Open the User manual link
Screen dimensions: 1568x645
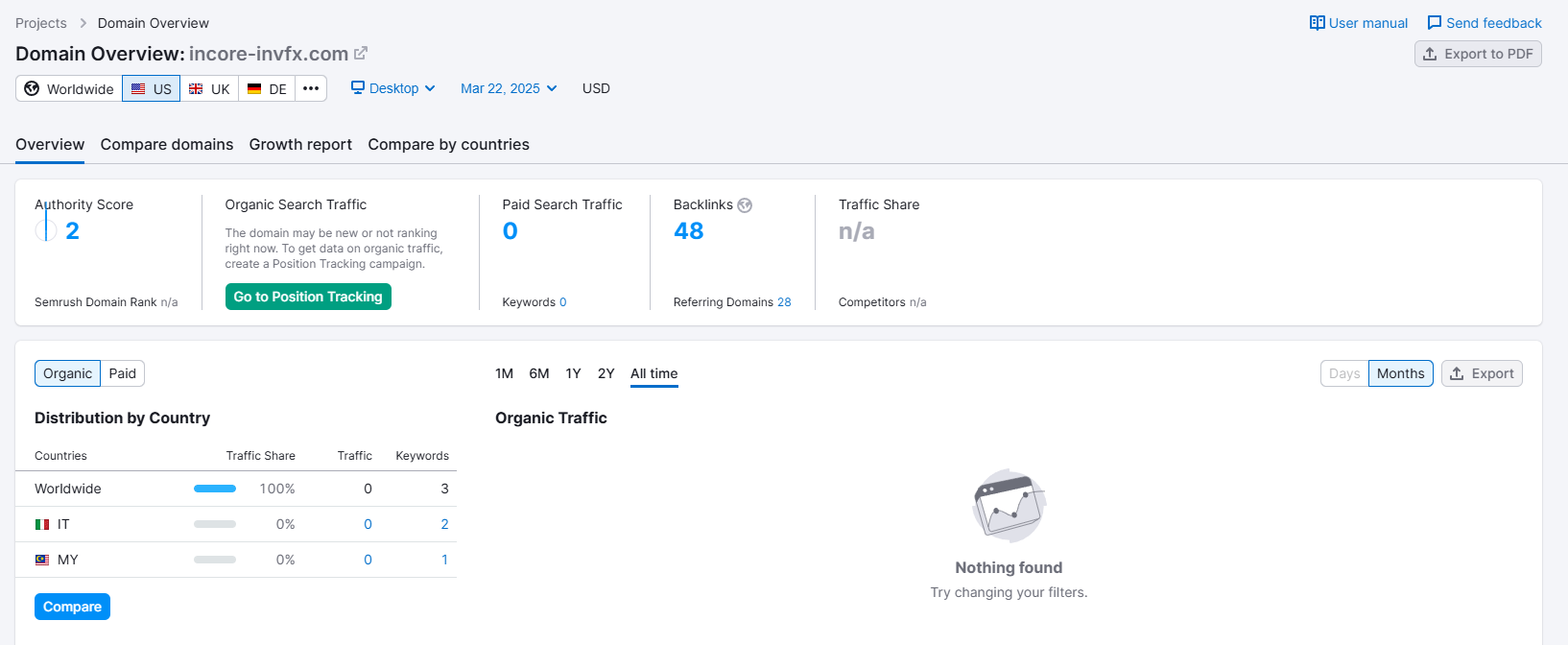click(1359, 23)
